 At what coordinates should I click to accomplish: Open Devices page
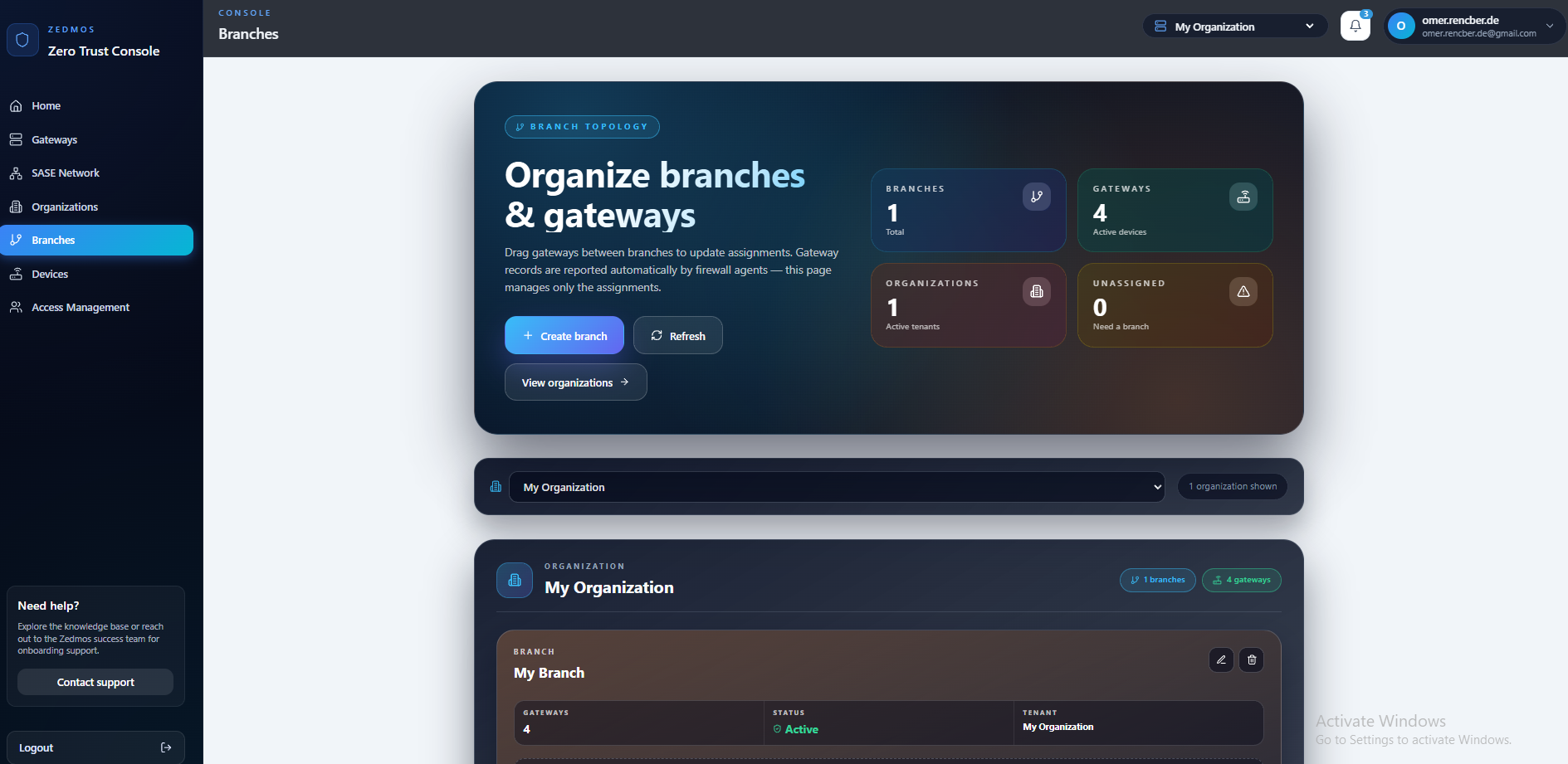96,274
